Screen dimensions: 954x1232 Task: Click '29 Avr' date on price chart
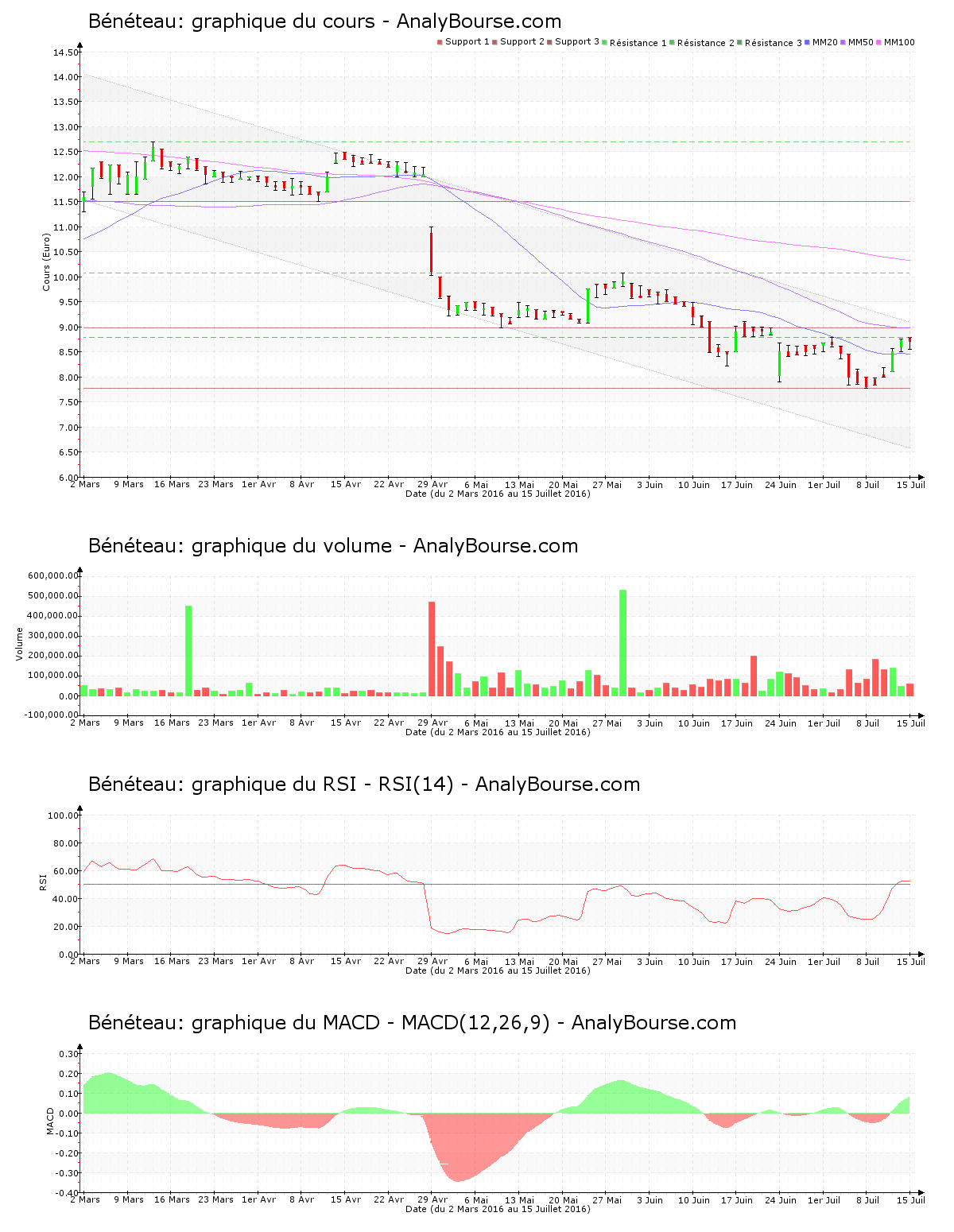coord(432,485)
